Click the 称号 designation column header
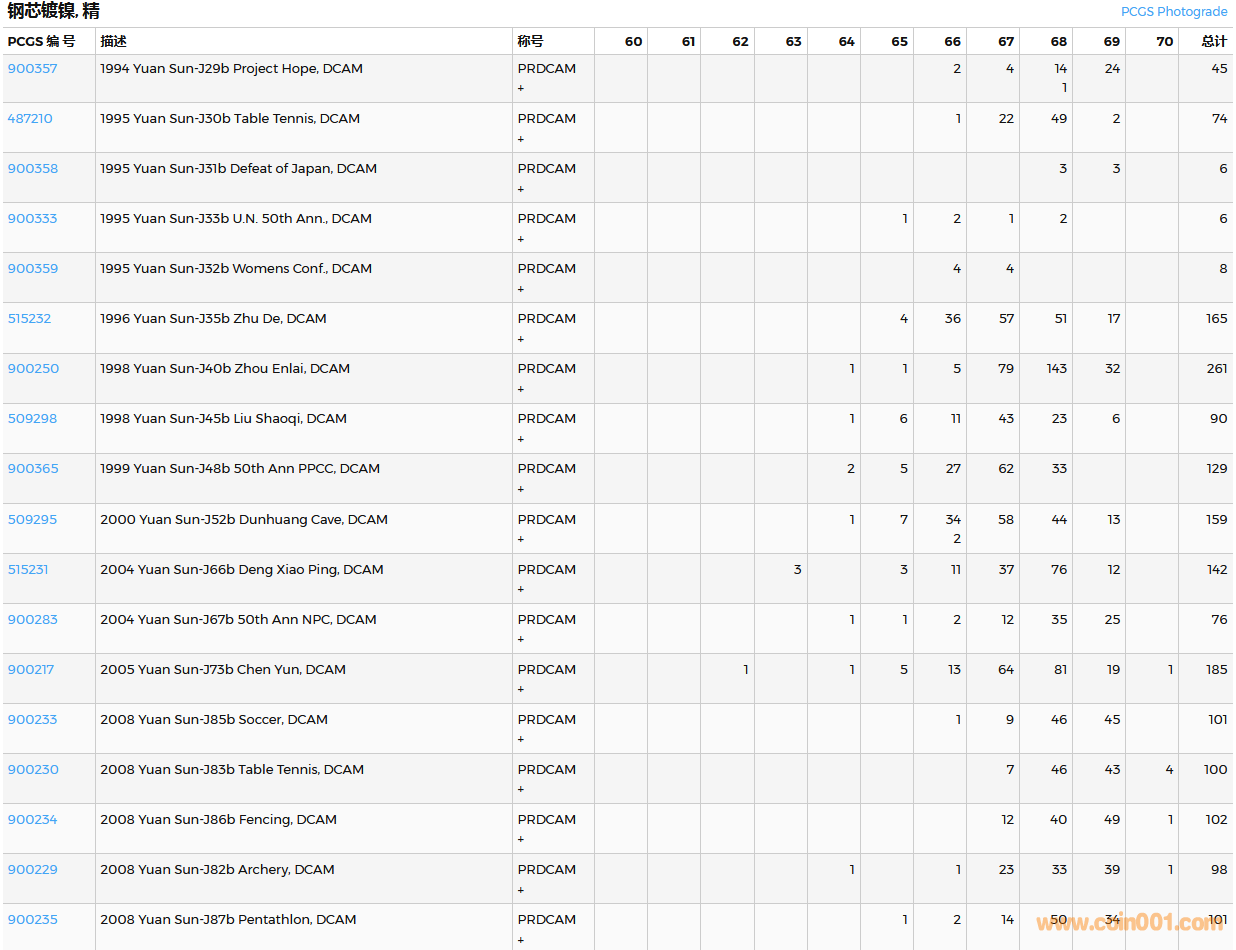Viewport: 1236px width, 950px height. tap(531, 42)
